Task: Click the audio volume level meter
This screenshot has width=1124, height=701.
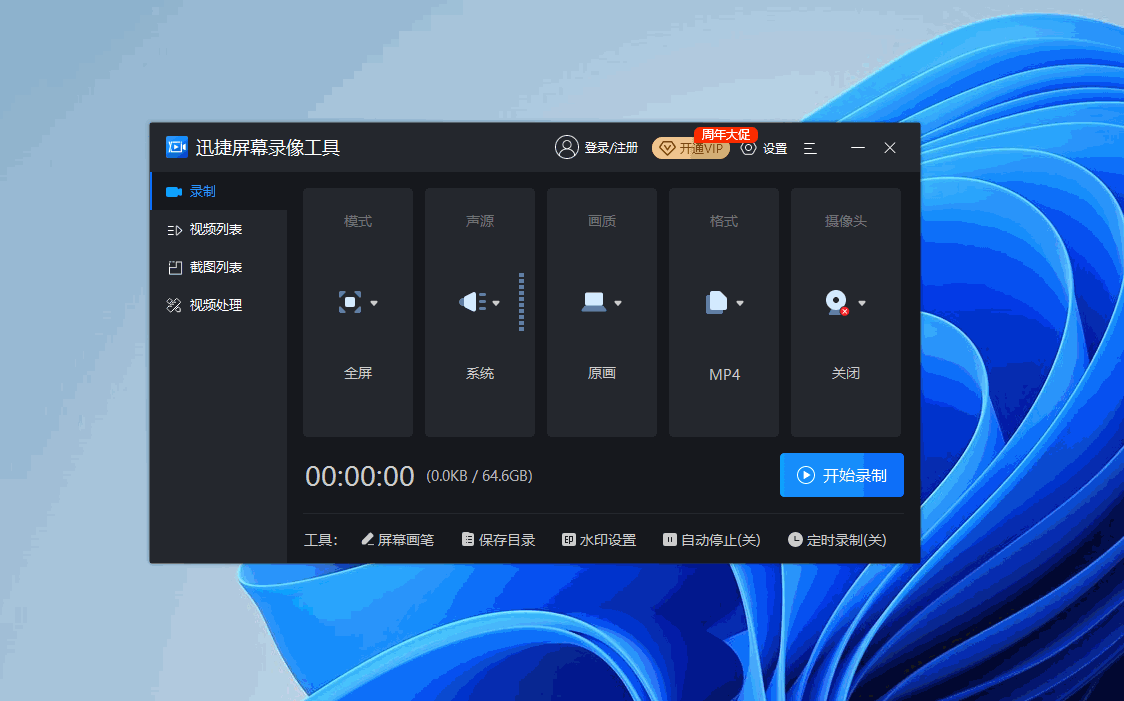Action: click(521, 302)
